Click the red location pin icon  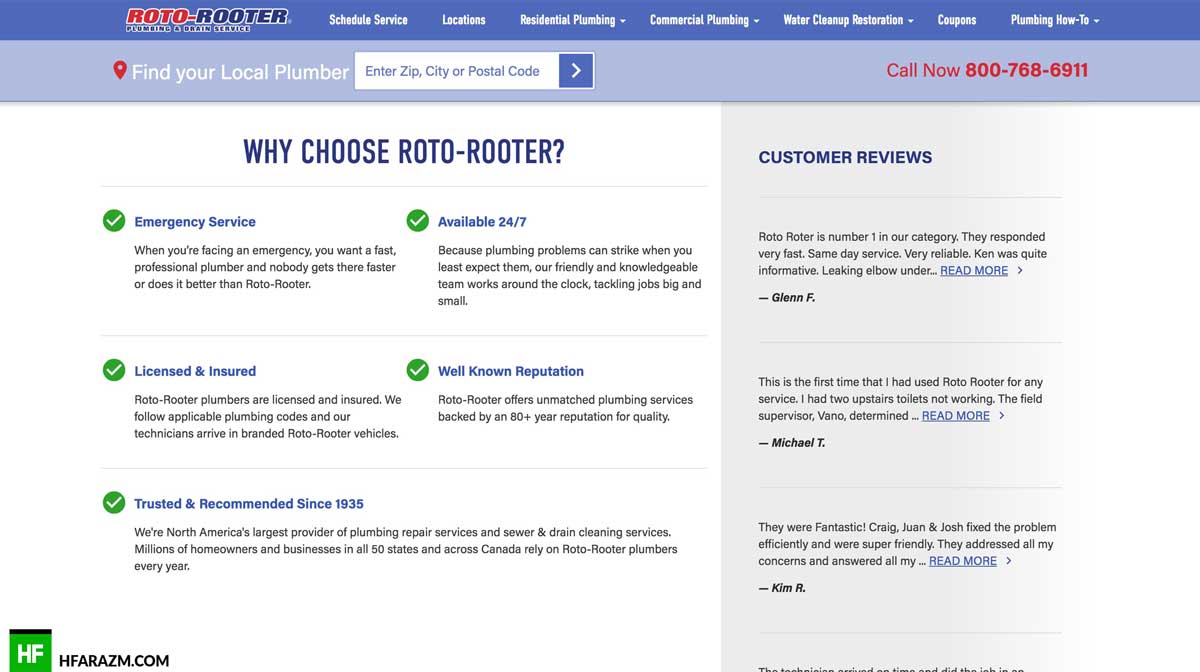[119, 71]
